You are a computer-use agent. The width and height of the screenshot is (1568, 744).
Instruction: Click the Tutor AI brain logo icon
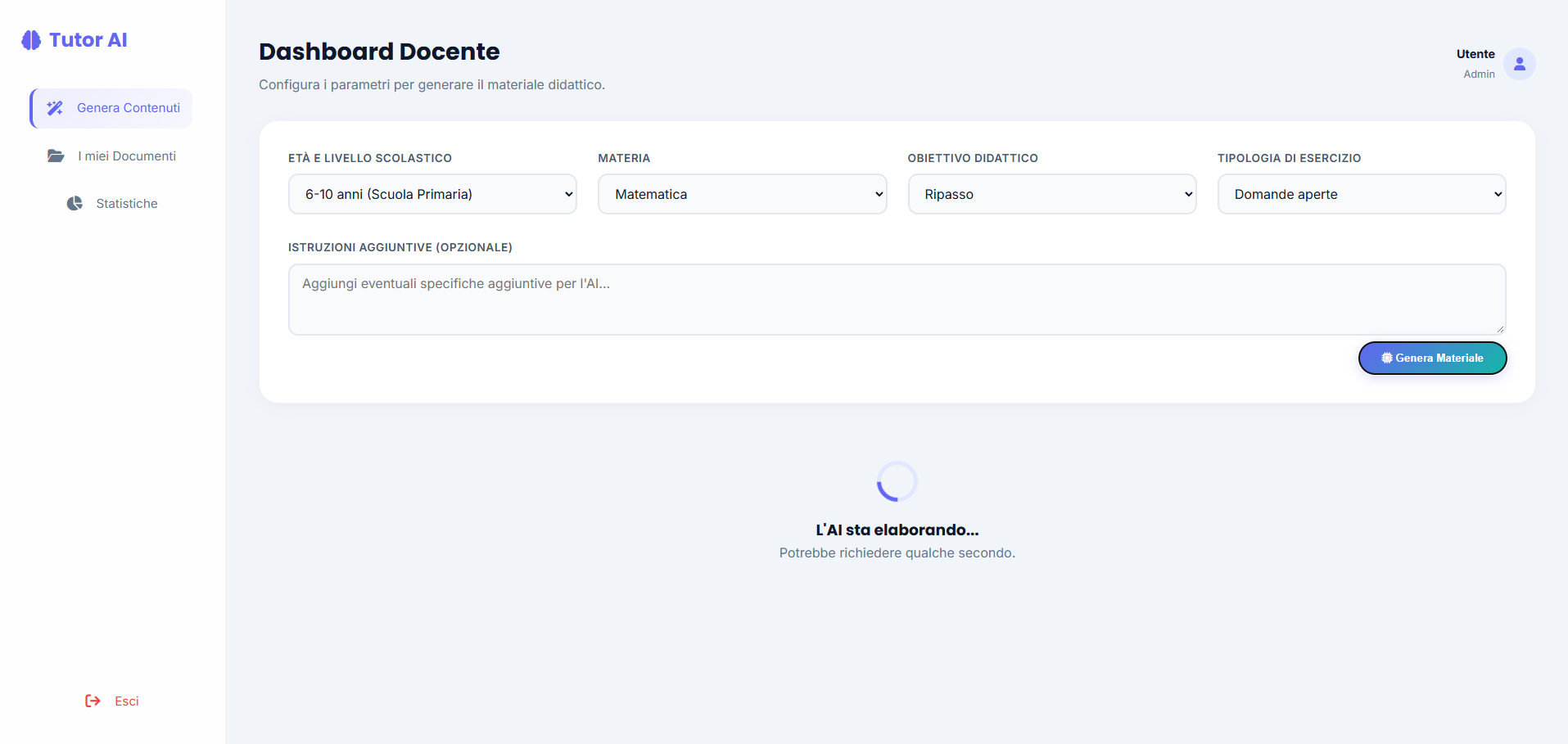coord(31,40)
